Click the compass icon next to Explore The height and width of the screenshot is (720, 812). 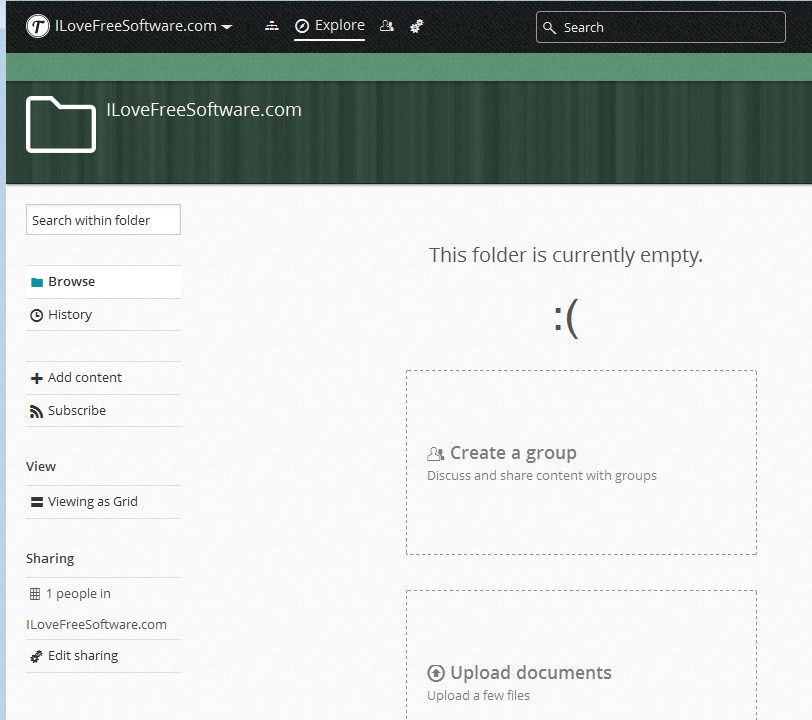point(302,26)
